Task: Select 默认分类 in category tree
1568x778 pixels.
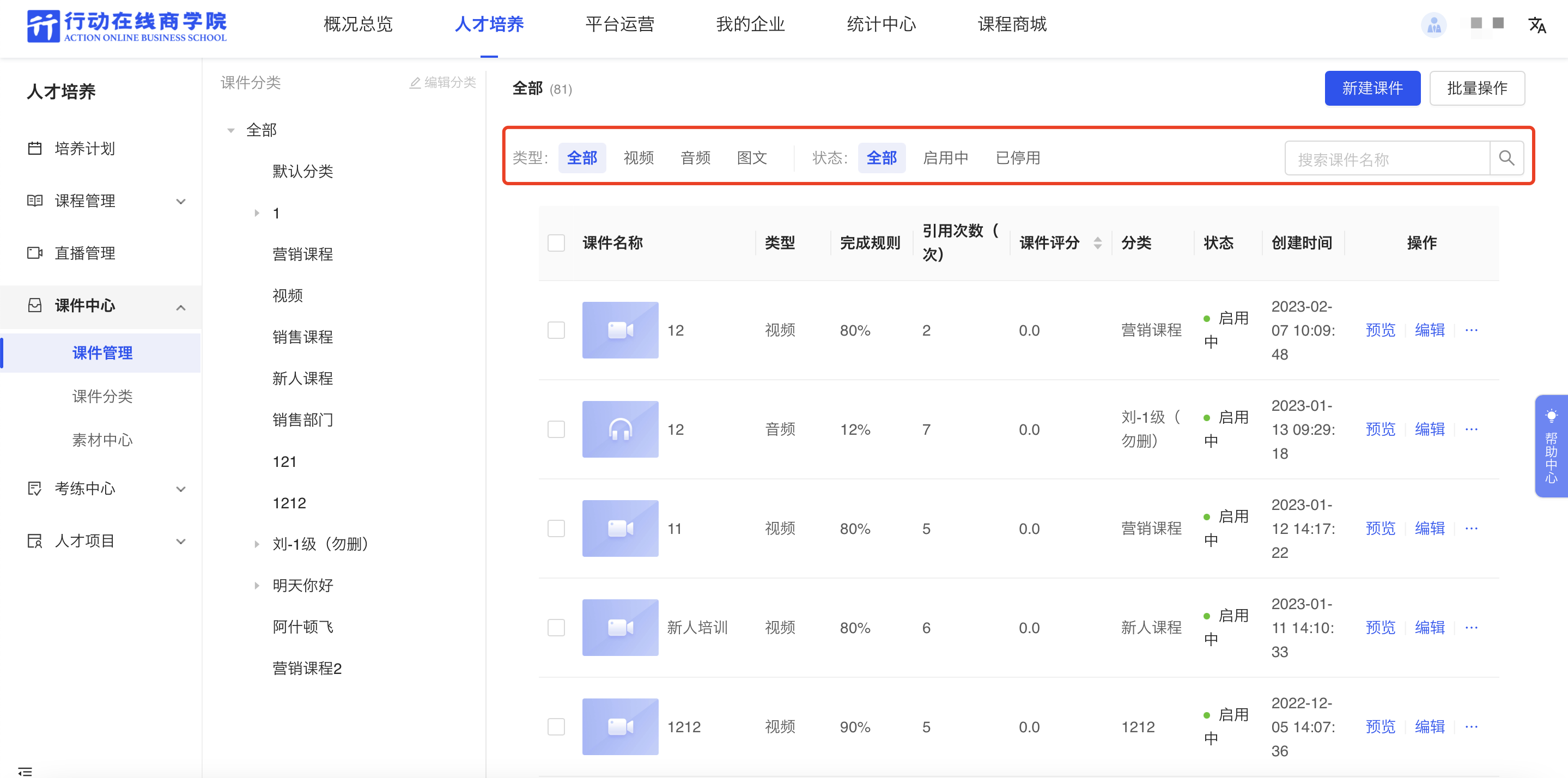Action: (302, 172)
